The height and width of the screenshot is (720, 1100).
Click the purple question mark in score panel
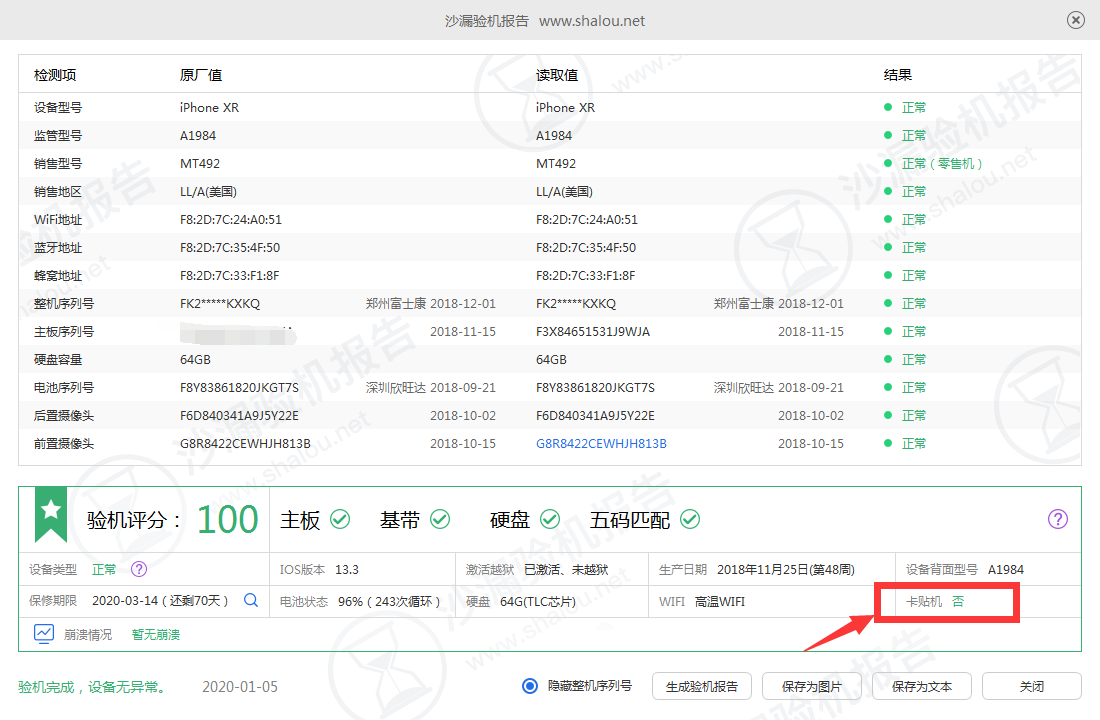(x=1057, y=519)
